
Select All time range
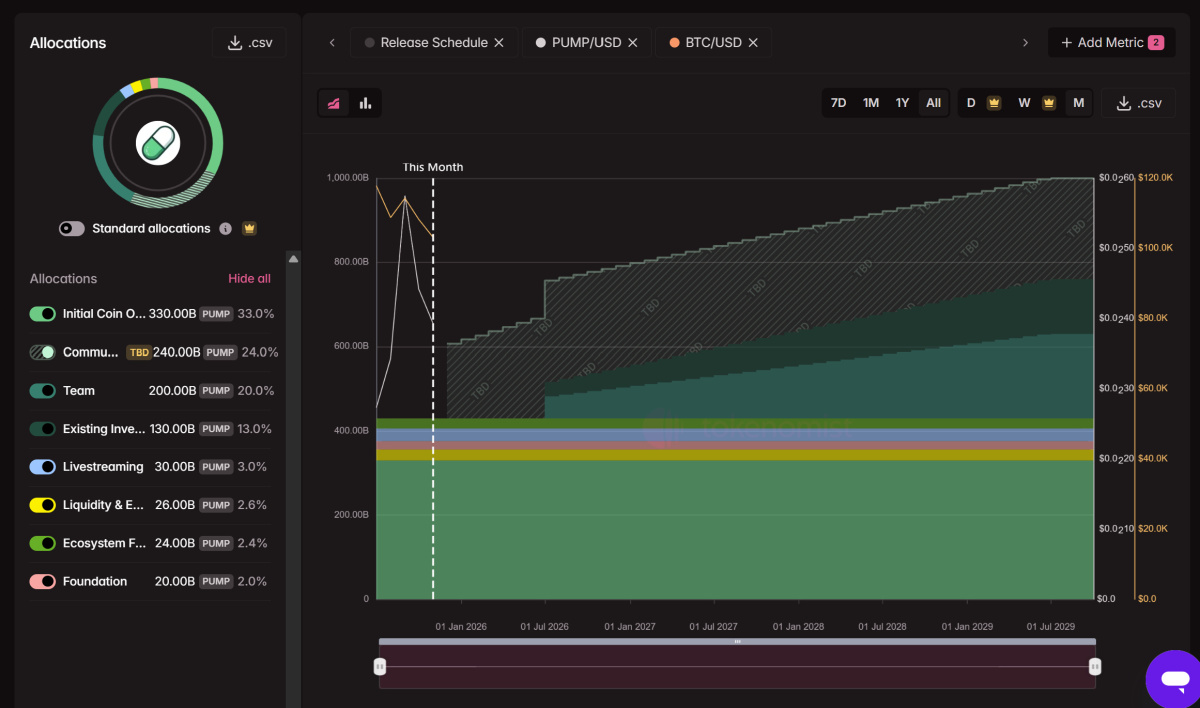[933, 103]
